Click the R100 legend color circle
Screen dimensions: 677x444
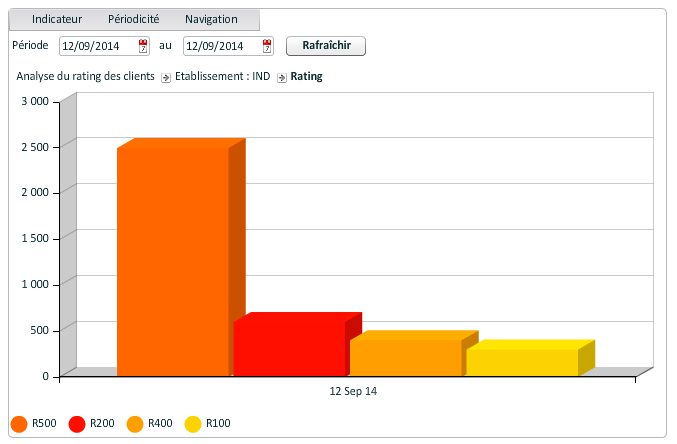tap(193, 424)
